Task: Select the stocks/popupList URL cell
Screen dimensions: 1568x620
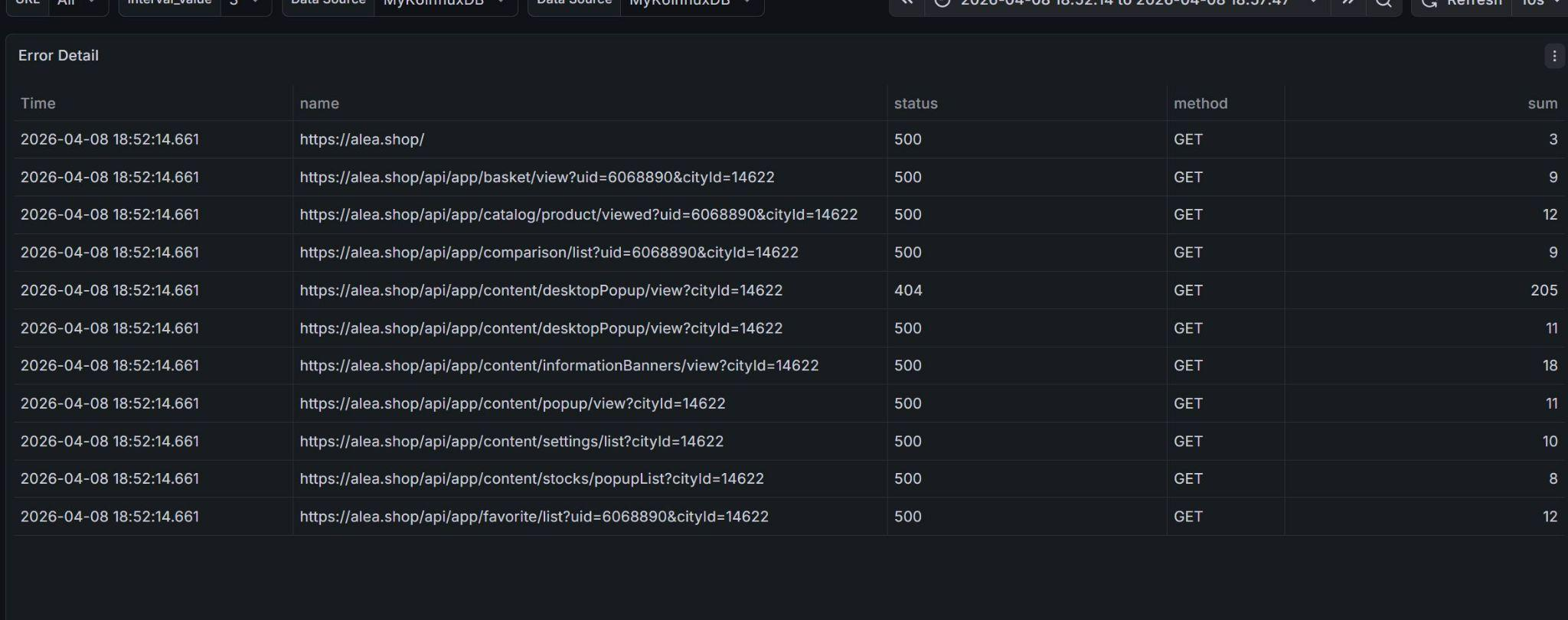Action: click(x=532, y=478)
